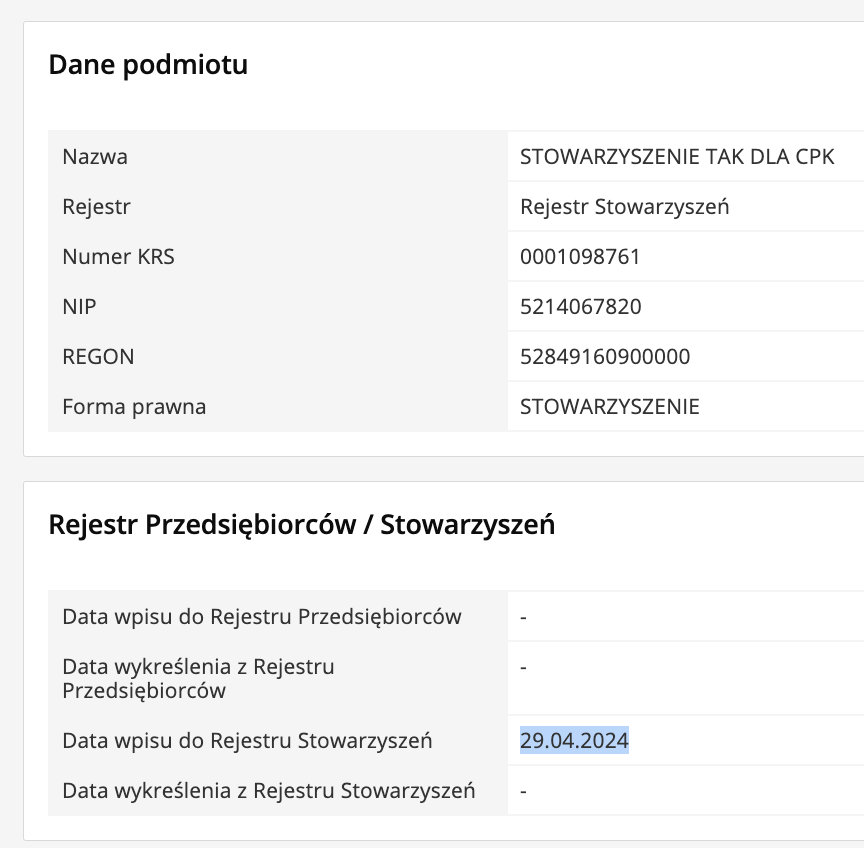Select 'Data wykreślenia z Rejestru Stowarzyszeń' label
This screenshot has width=864, height=848.
(268, 790)
